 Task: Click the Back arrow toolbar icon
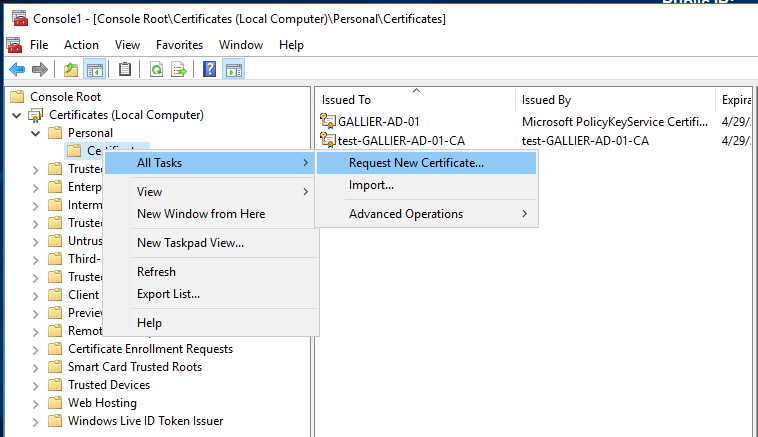17,70
